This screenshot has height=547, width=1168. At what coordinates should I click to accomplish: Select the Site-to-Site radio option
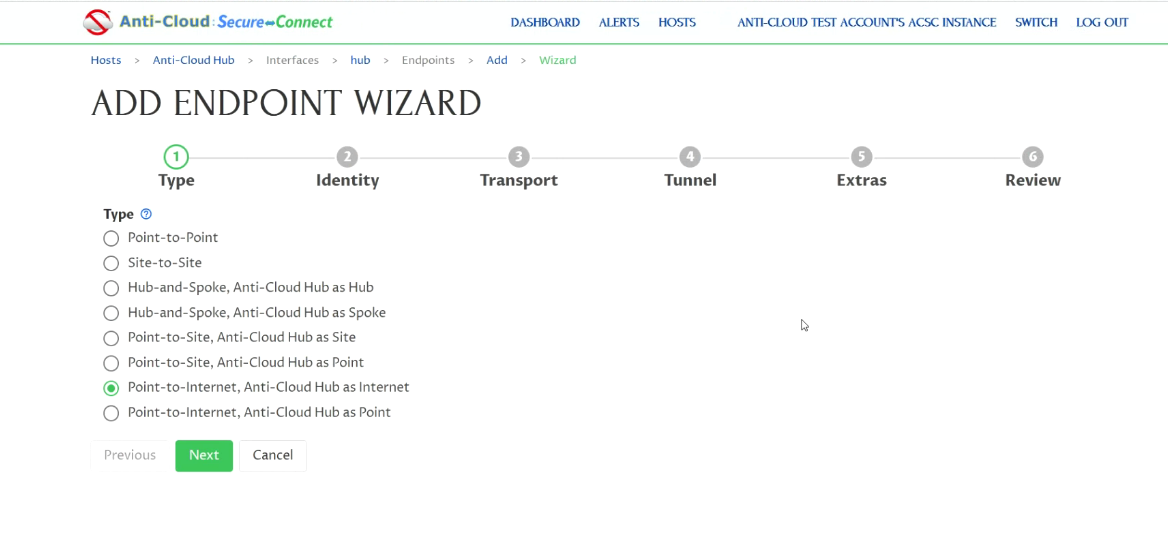(x=111, y=263)
